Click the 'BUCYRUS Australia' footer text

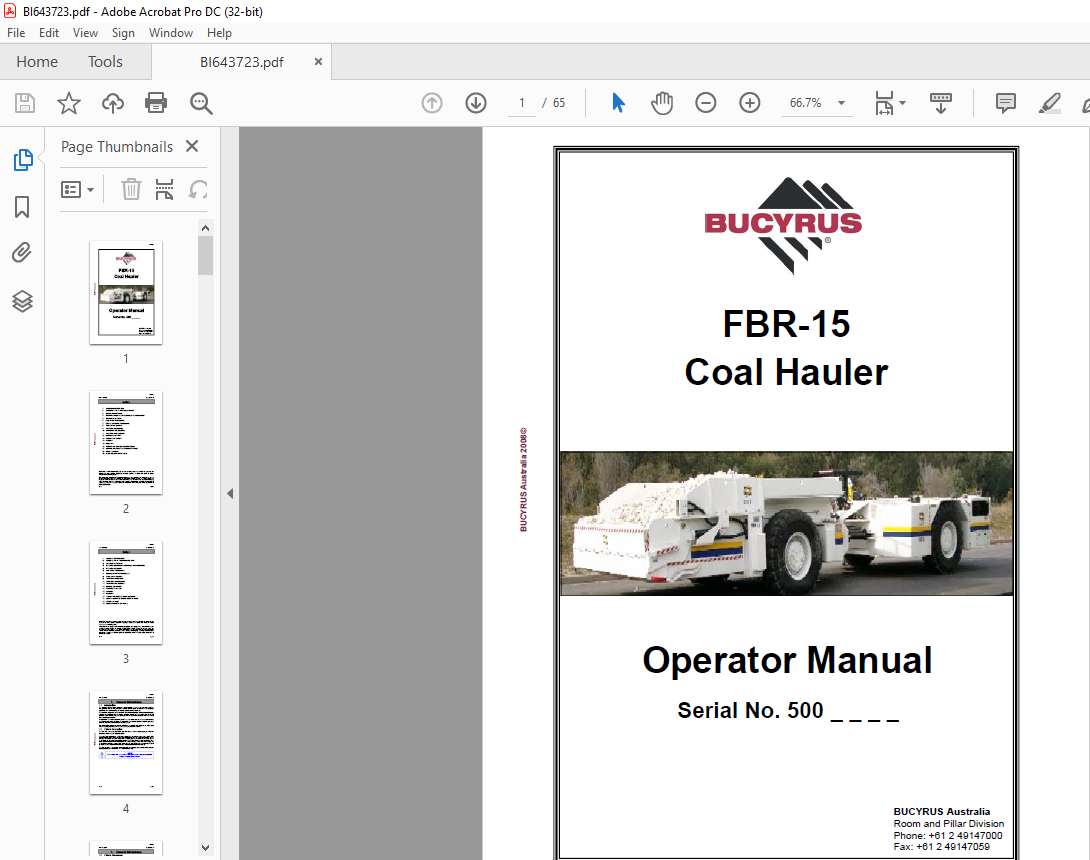[x=941, y=811]
